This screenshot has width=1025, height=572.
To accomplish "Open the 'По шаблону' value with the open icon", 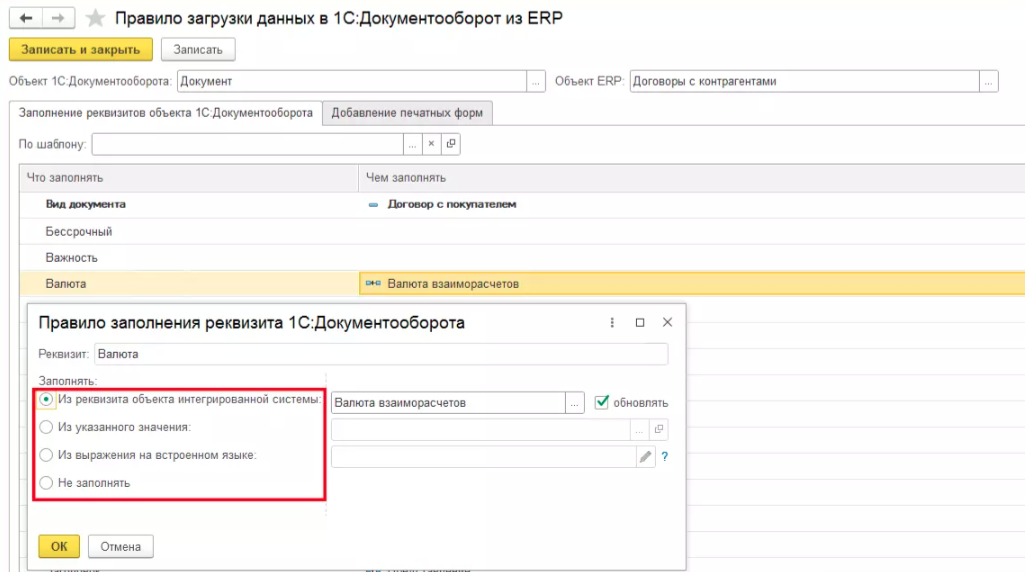I will (451, 144).
